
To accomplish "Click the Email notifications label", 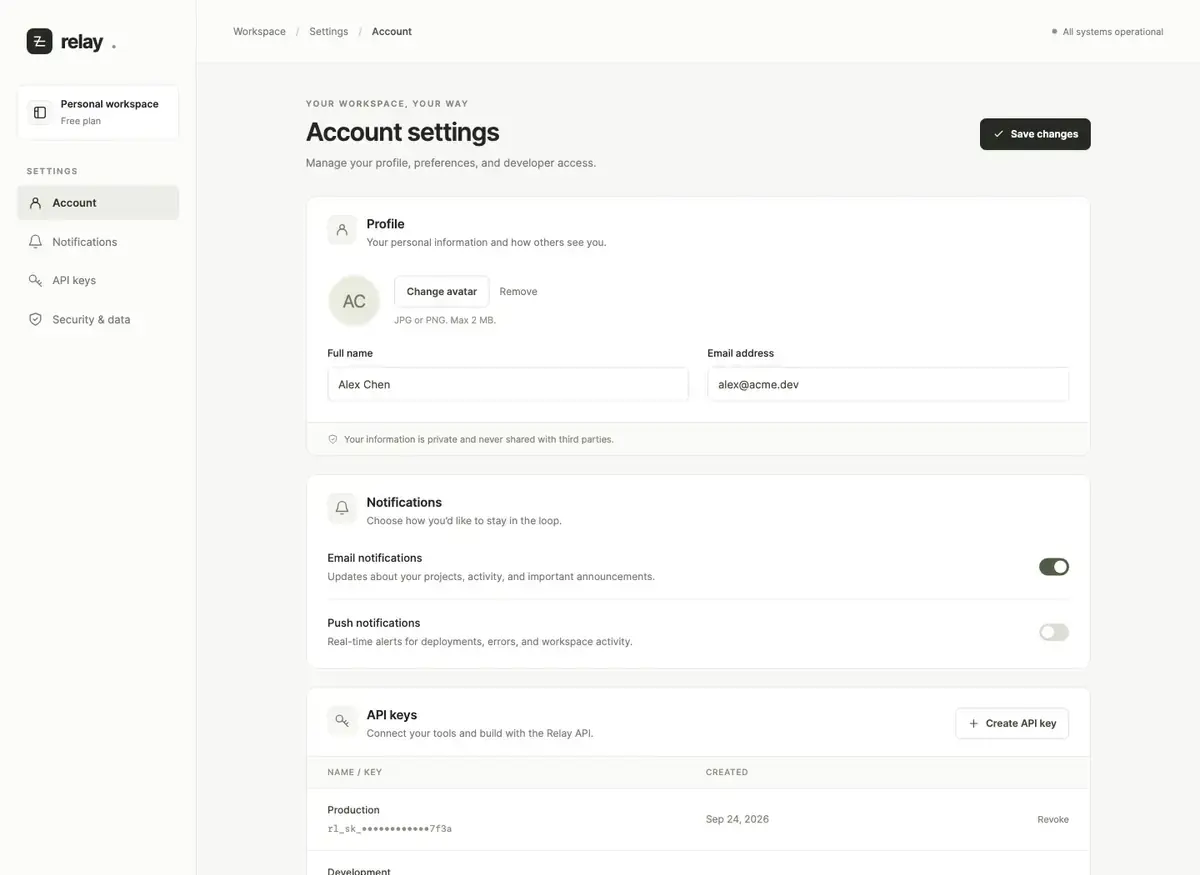I will pyautogui.click(x=375, y=558).
